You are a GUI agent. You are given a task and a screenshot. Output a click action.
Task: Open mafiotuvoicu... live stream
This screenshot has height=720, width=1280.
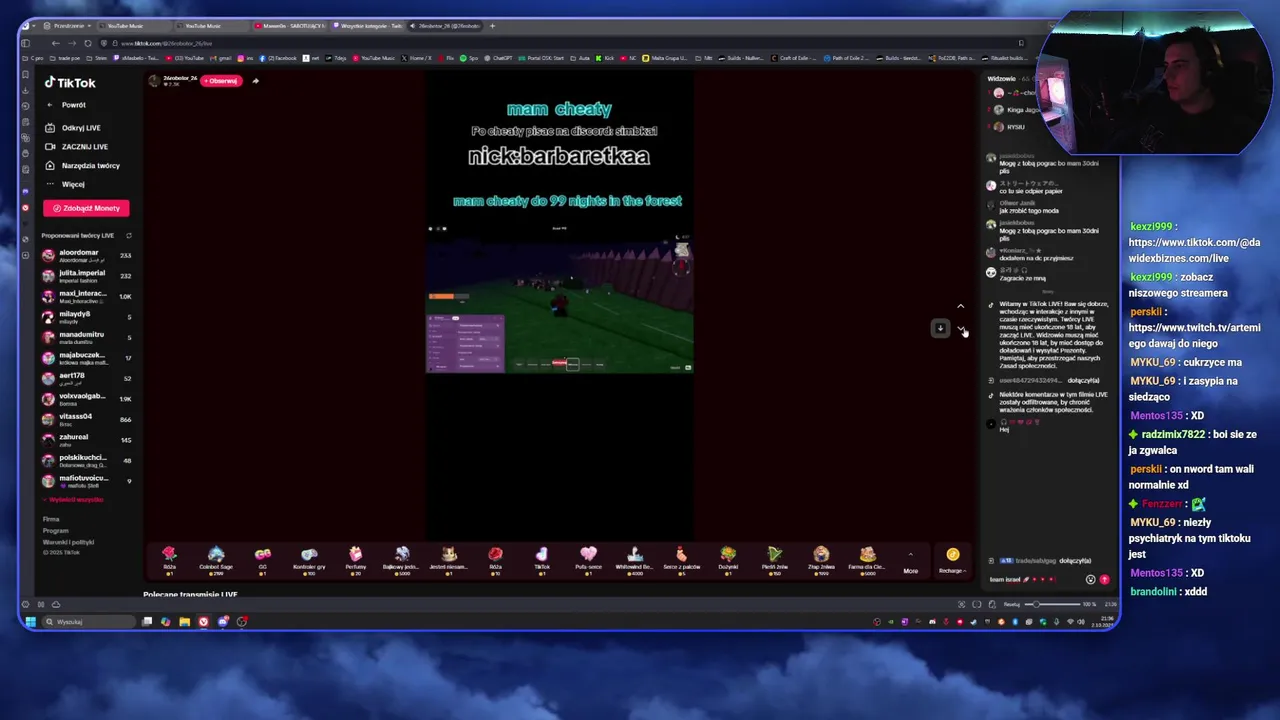(x=86, y=480)
